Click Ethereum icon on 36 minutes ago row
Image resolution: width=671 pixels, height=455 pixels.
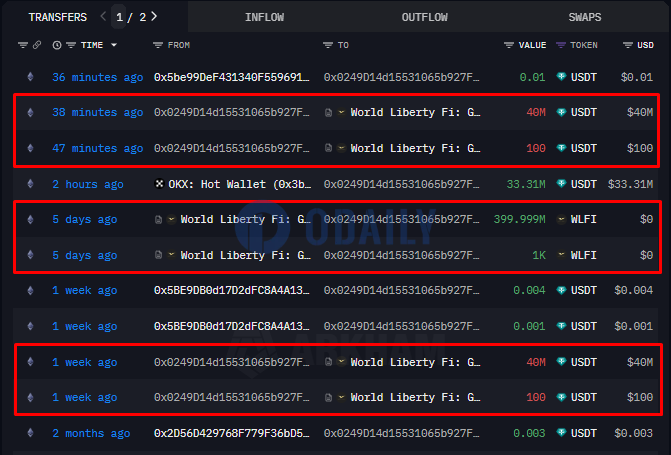(30, 77)
